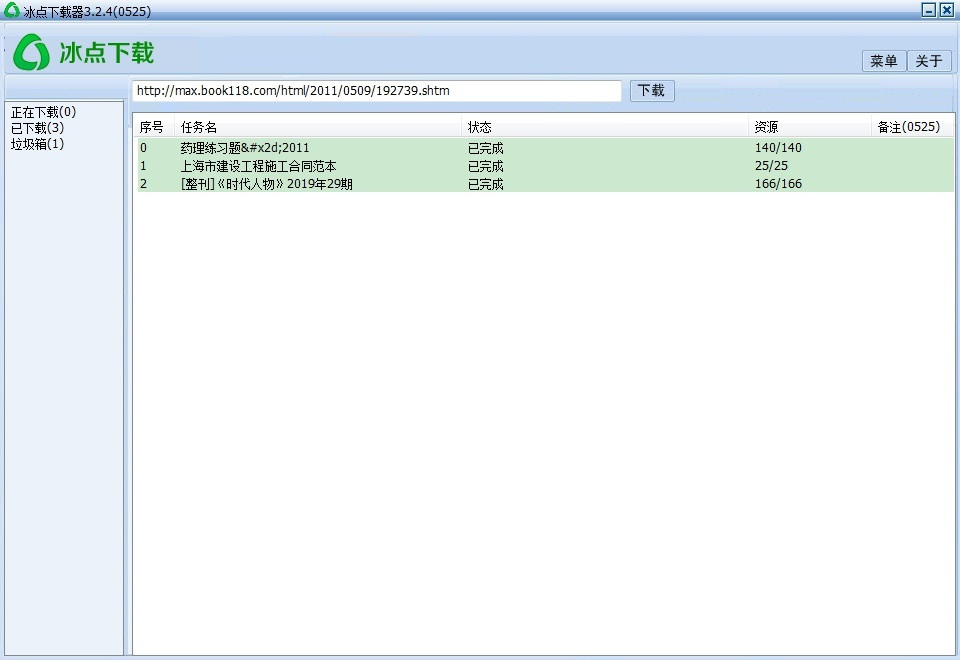Select 已下载(3) in the sidebar
The height and width of the screenshot is (660, 960).
tap(37, 128)
